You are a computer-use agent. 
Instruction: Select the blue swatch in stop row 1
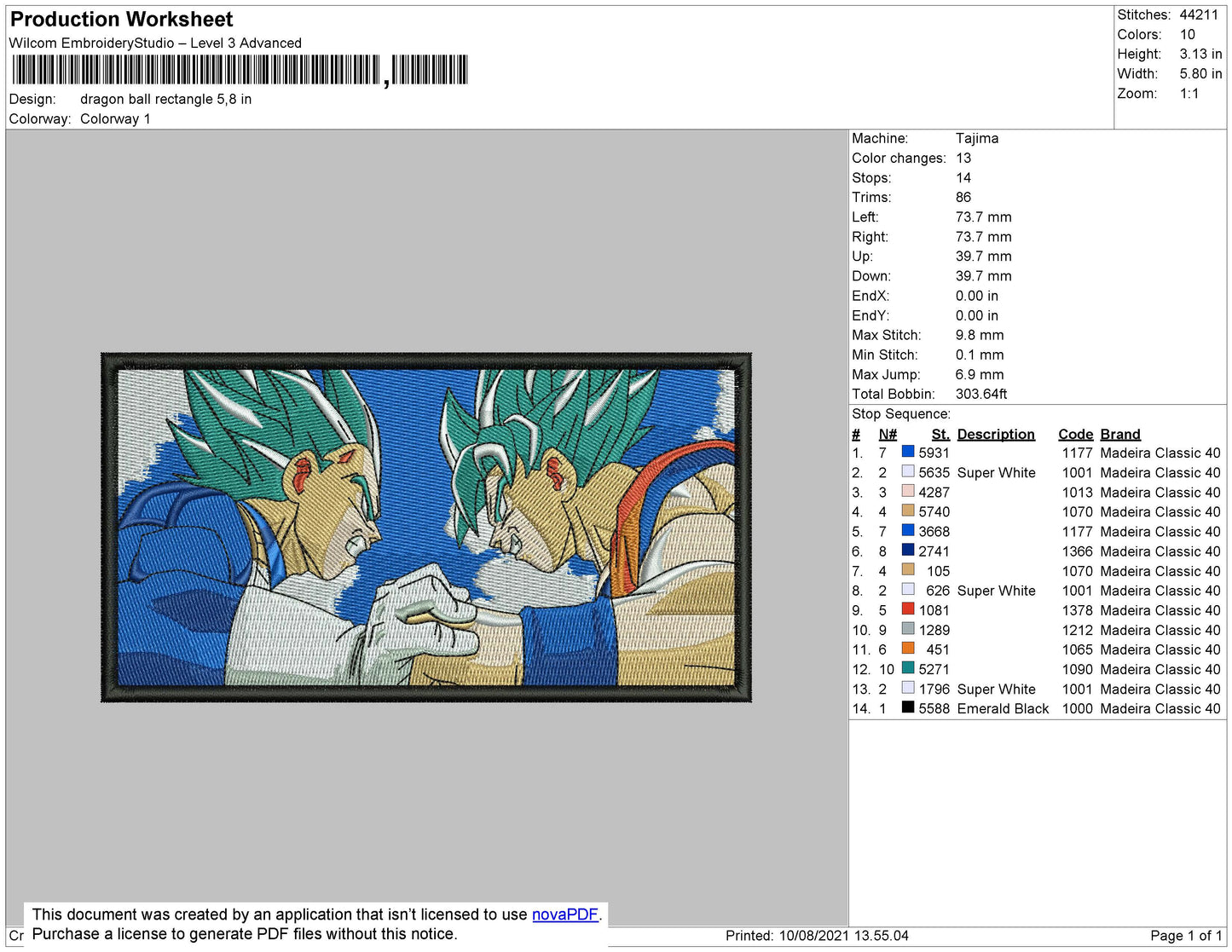(x=908, y=453)
